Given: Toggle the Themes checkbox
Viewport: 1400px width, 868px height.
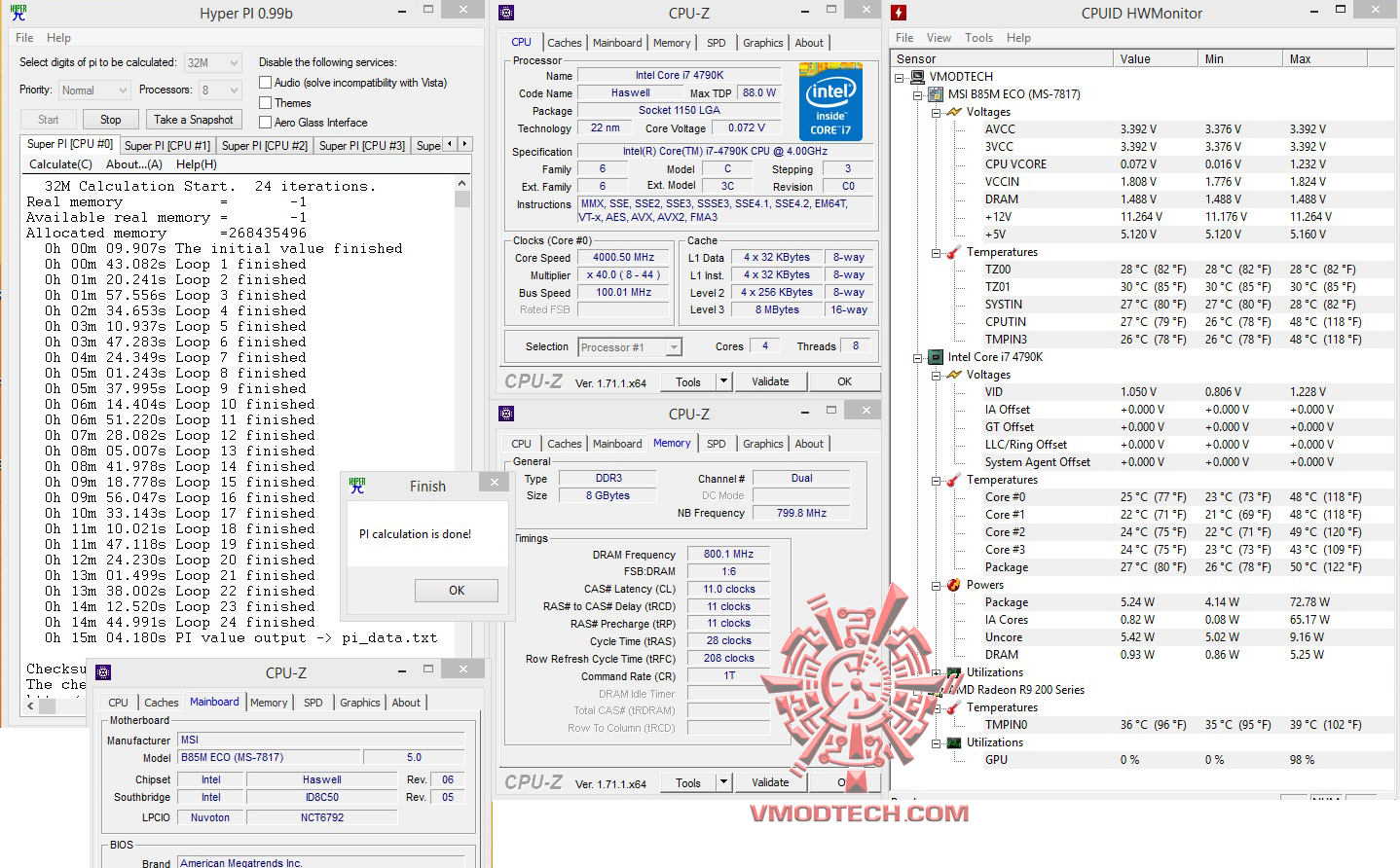Looking at the screenshot, I should [265, 102].
